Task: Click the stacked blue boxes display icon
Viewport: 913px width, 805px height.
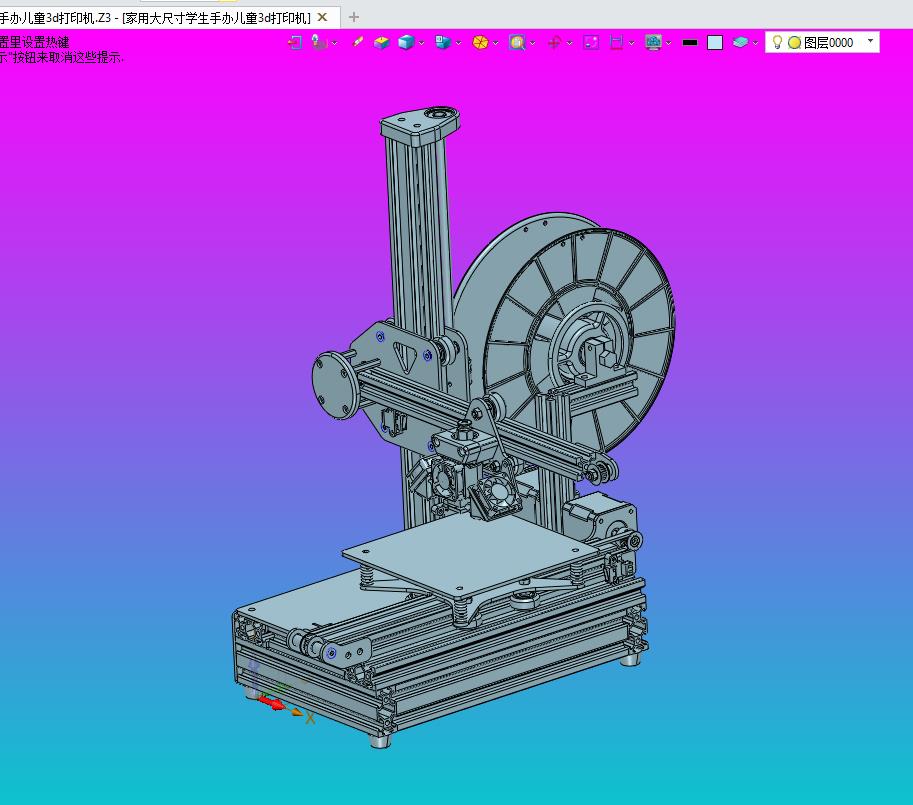Action: (x=443, y=42)
